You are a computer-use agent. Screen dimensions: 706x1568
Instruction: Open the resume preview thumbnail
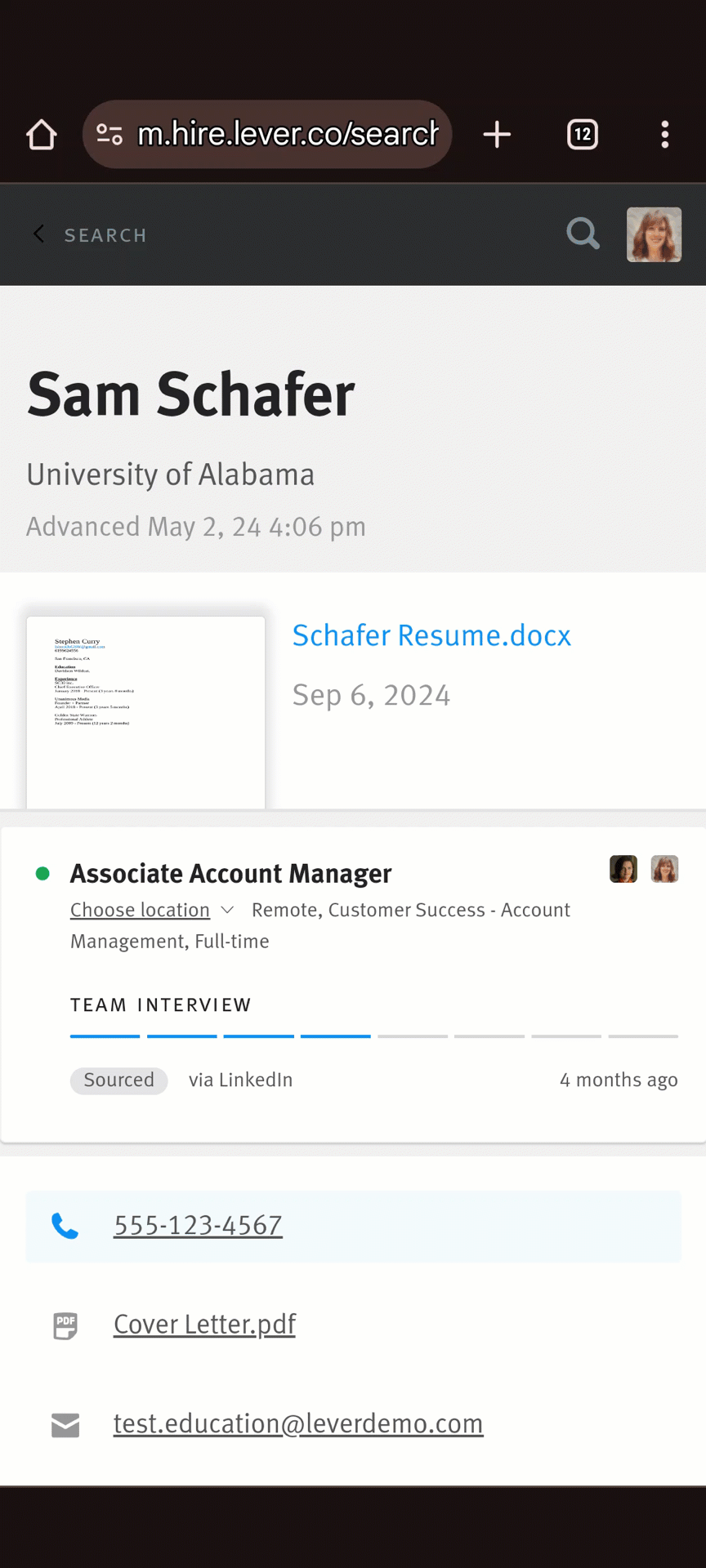pos(146,713)
